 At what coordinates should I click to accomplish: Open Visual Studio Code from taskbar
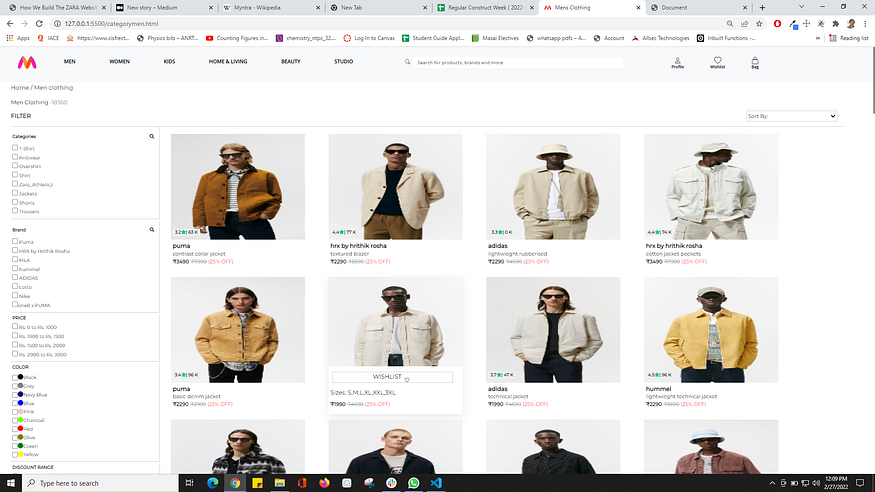[436, 483]
